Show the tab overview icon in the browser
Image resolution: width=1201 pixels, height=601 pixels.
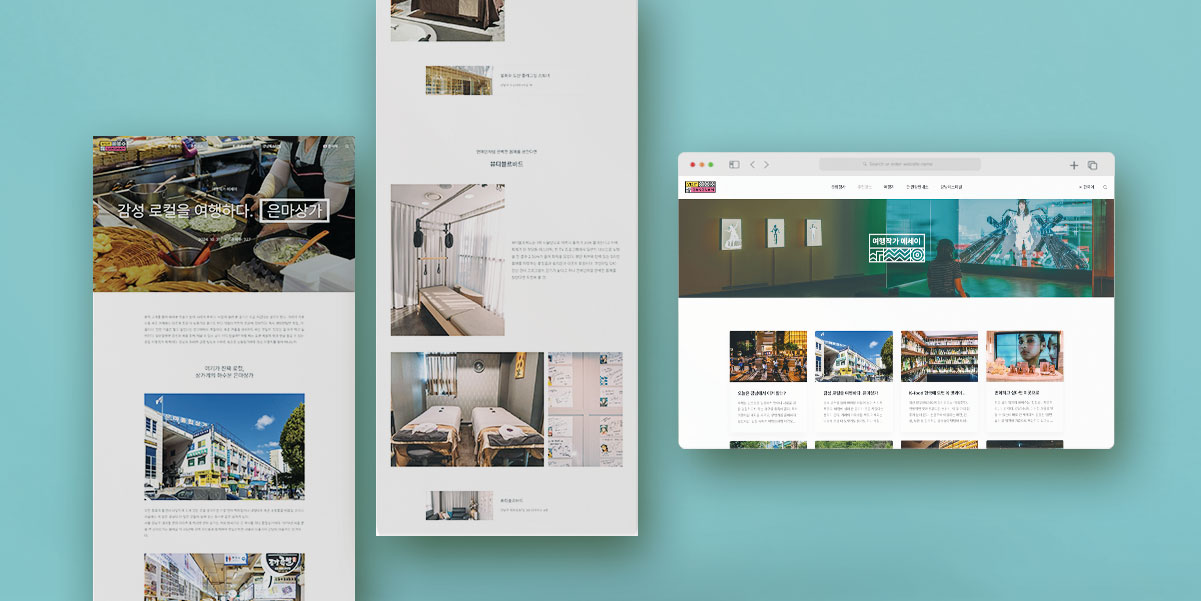point(1092,165)
